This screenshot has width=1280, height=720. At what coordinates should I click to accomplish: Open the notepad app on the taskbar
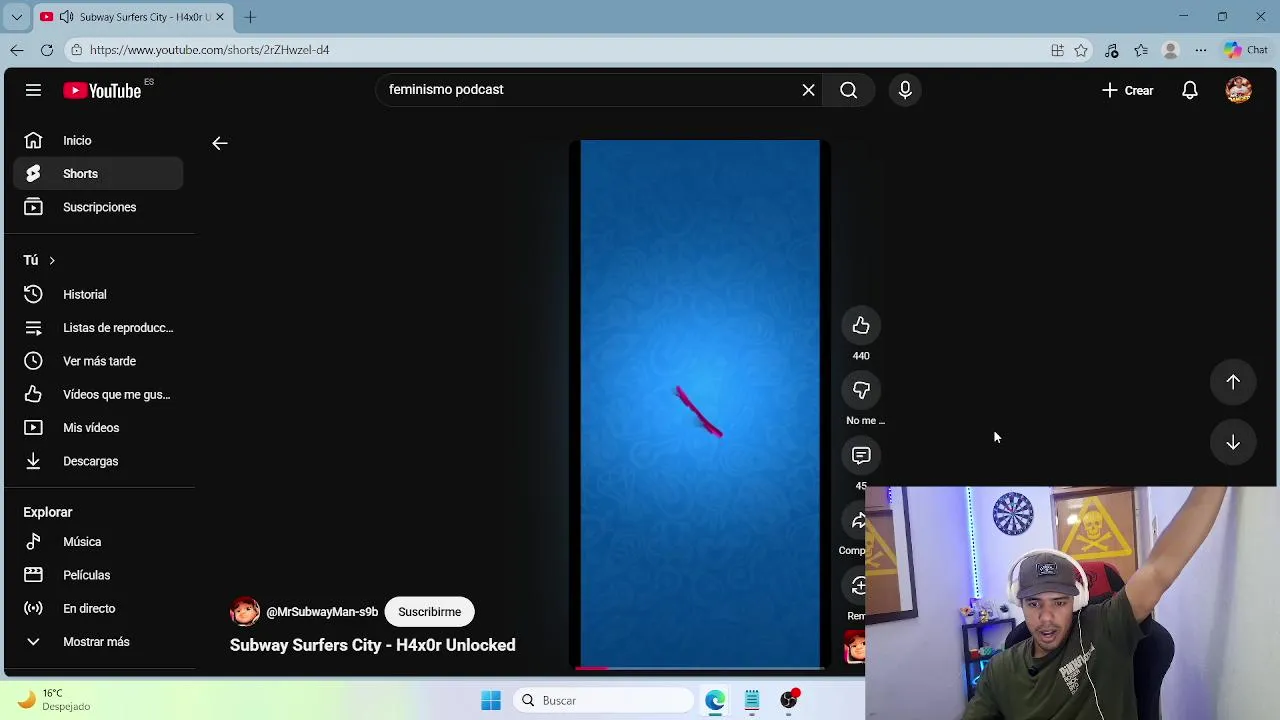click(x=752, y=701)
